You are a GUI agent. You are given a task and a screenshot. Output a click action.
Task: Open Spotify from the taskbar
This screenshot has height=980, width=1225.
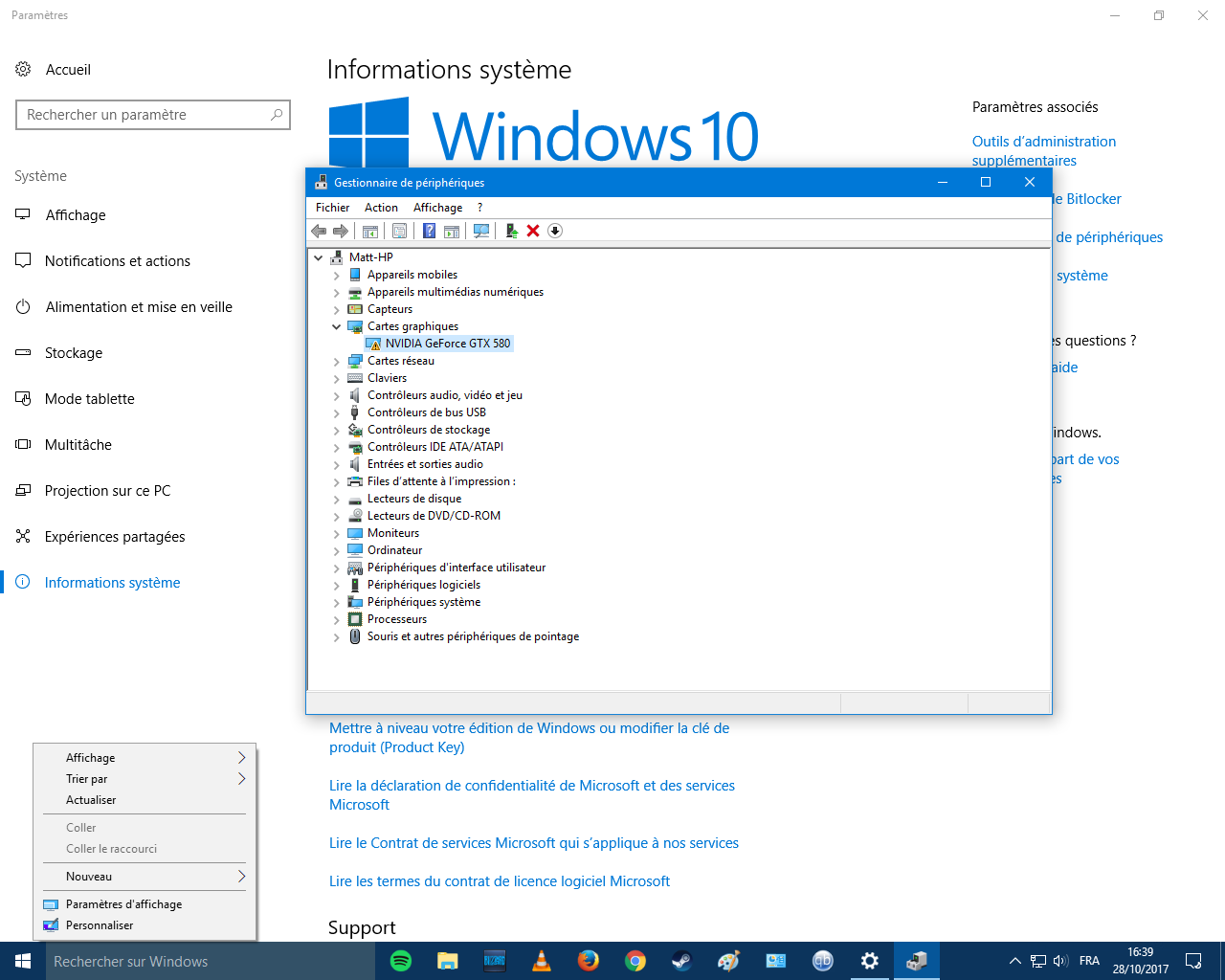[x=401, y=961]
